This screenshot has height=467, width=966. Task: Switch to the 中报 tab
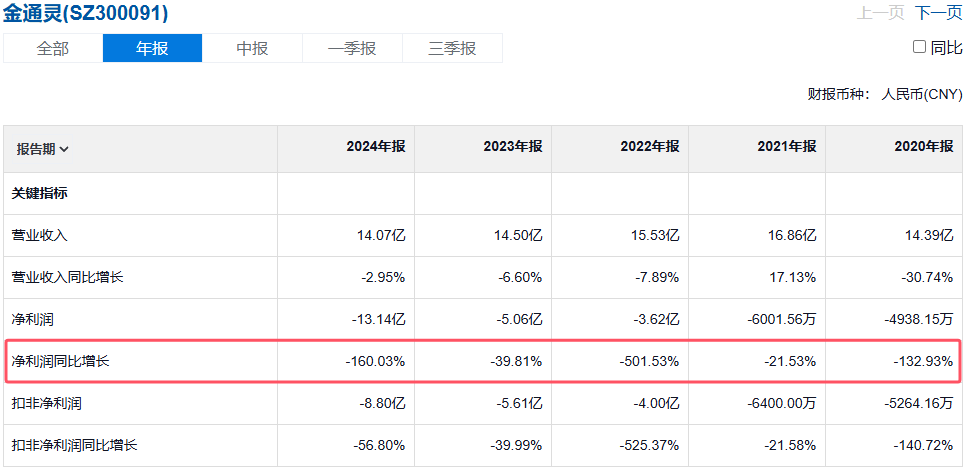click(x=252, y=48)
